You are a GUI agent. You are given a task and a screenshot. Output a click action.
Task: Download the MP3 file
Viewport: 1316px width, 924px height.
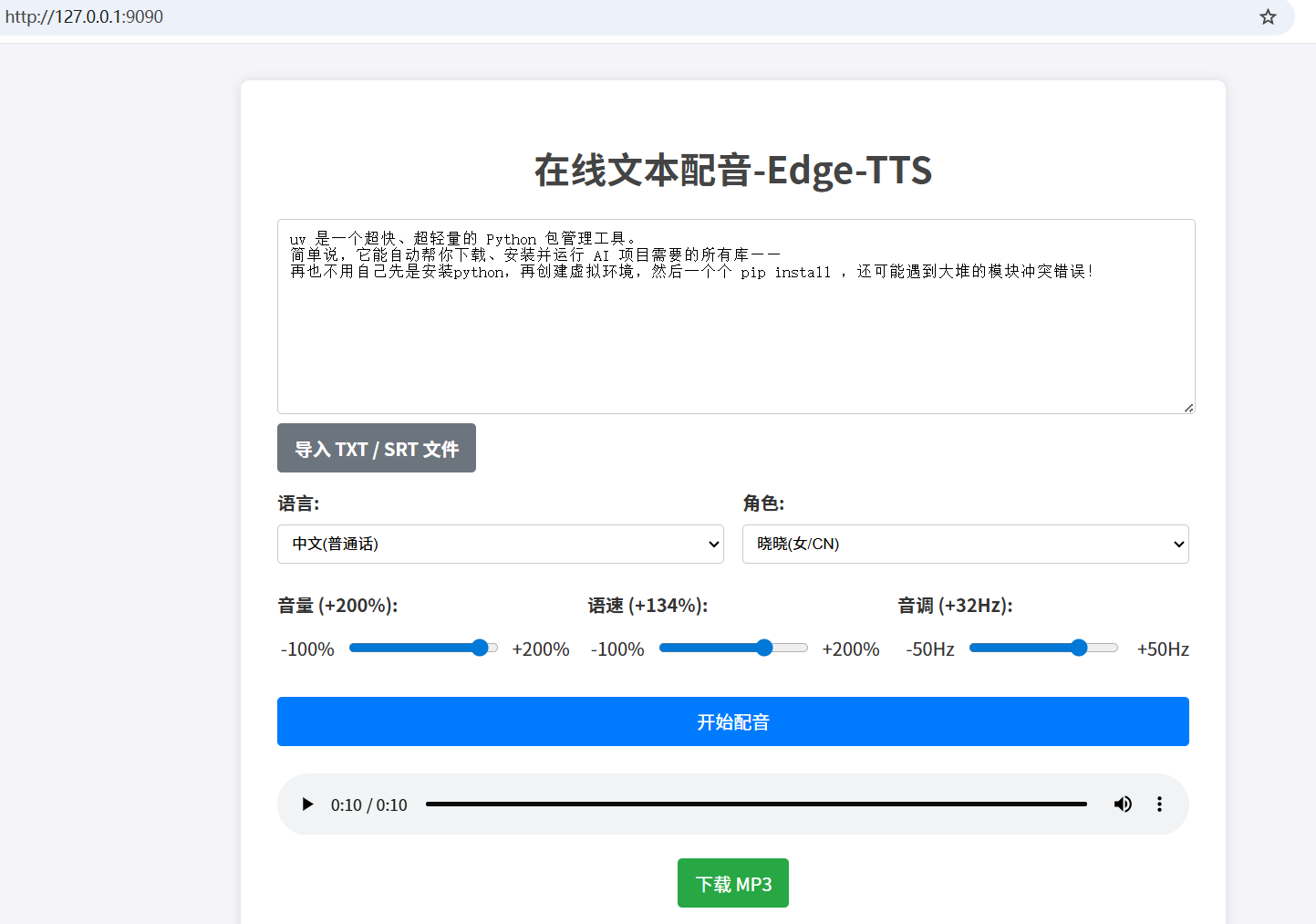732,884
